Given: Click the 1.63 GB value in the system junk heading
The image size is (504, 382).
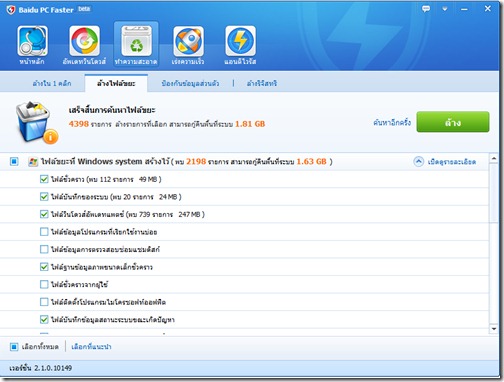Looking at the screenshot, I should pos(311,162).
